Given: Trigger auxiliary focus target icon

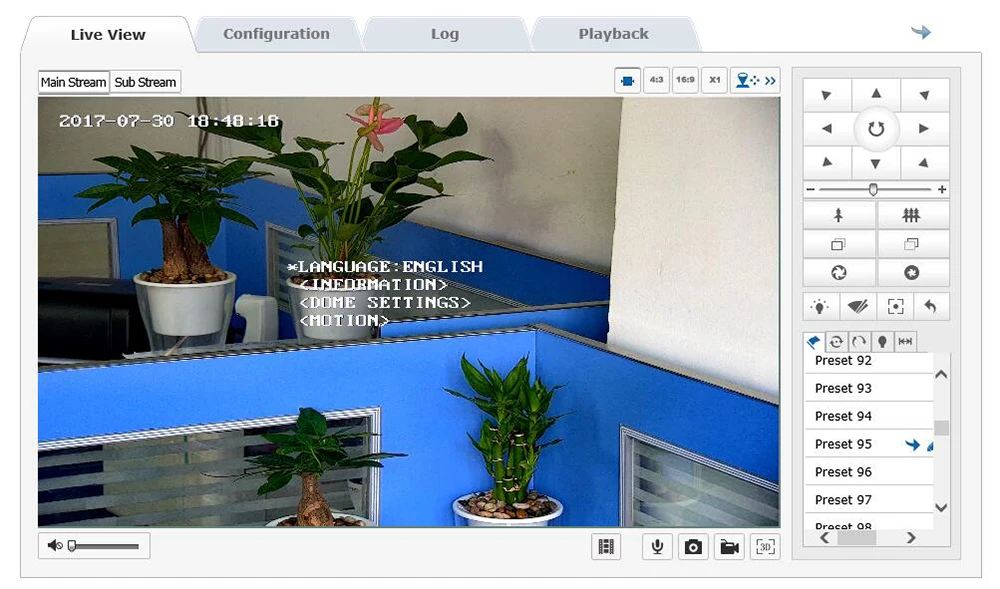Looking at the screenshot, I should (895, 307).
